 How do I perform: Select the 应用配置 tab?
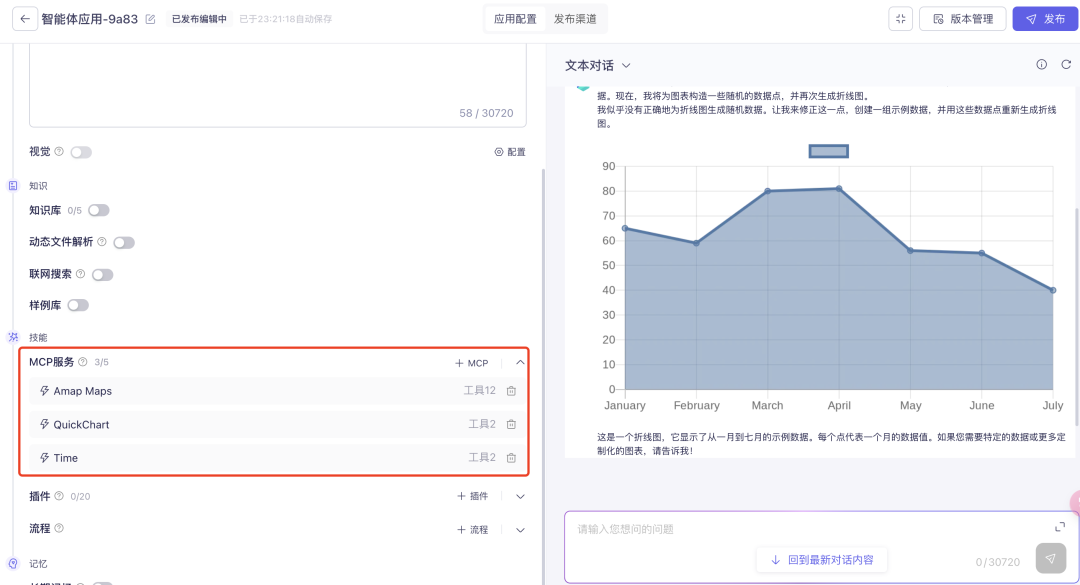pyautogui.click(x=515, y=19)
